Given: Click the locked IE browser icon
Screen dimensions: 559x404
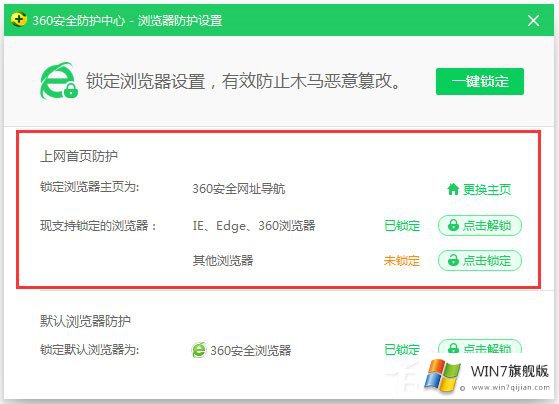Looking at the screenshot, I should point(59,81).
